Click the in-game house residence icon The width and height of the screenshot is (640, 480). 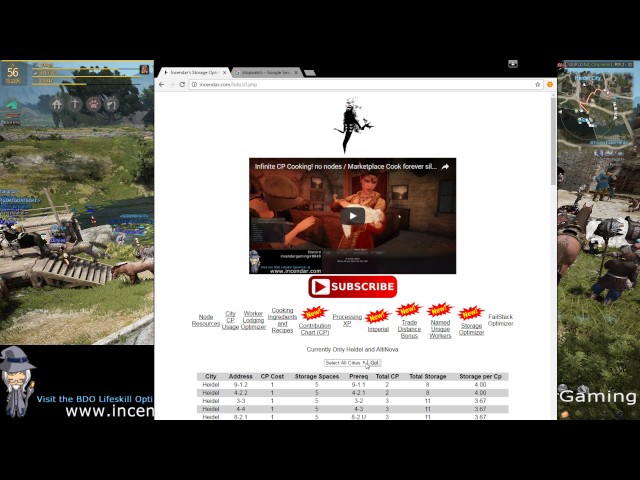tap(57, 104)
